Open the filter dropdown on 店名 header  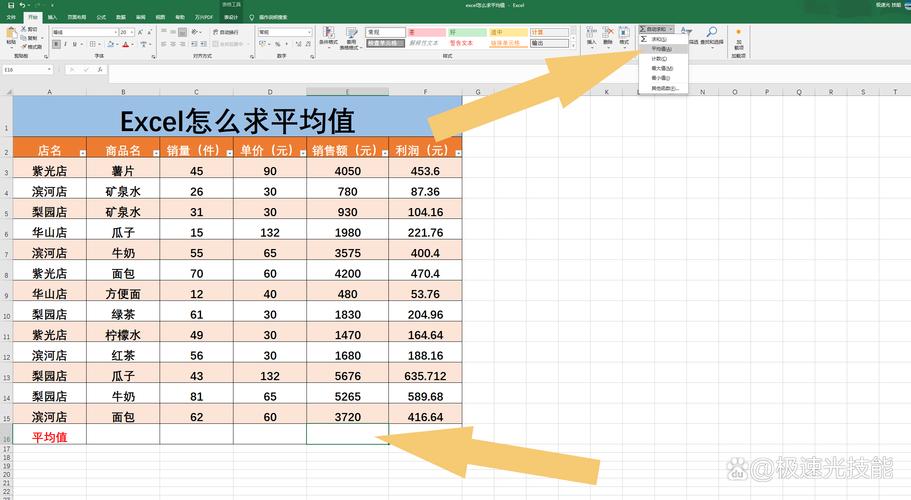[x=83, y=153]
